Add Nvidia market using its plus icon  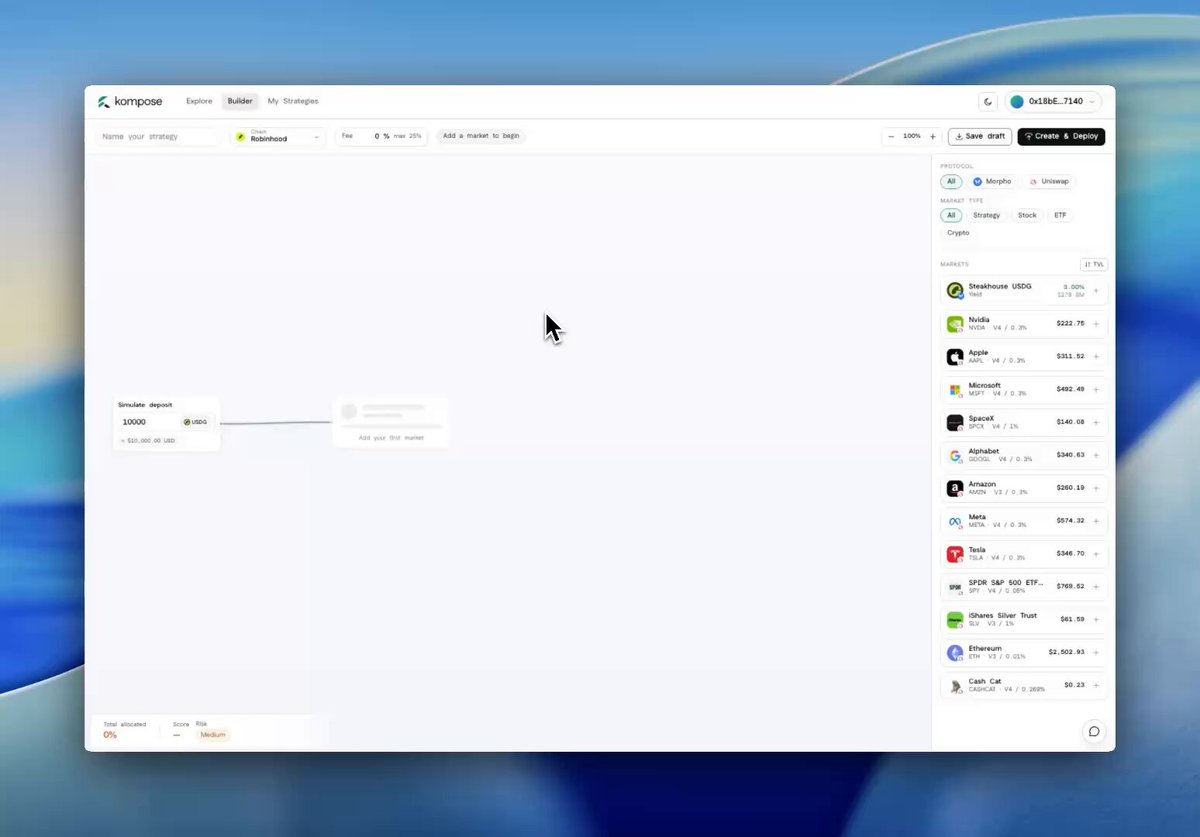1096,324
